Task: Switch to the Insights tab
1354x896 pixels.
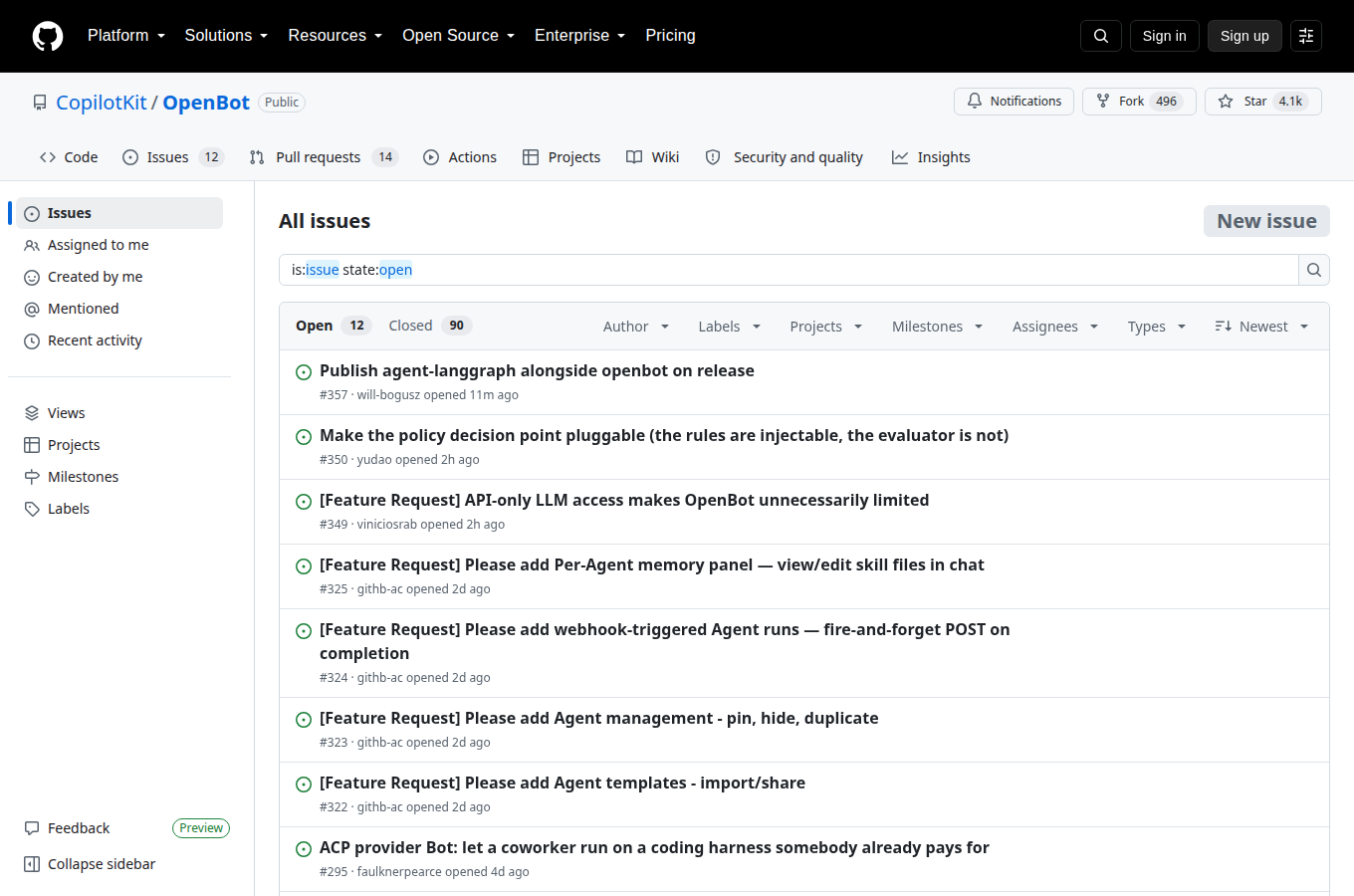Action: [x=931, y=157]
